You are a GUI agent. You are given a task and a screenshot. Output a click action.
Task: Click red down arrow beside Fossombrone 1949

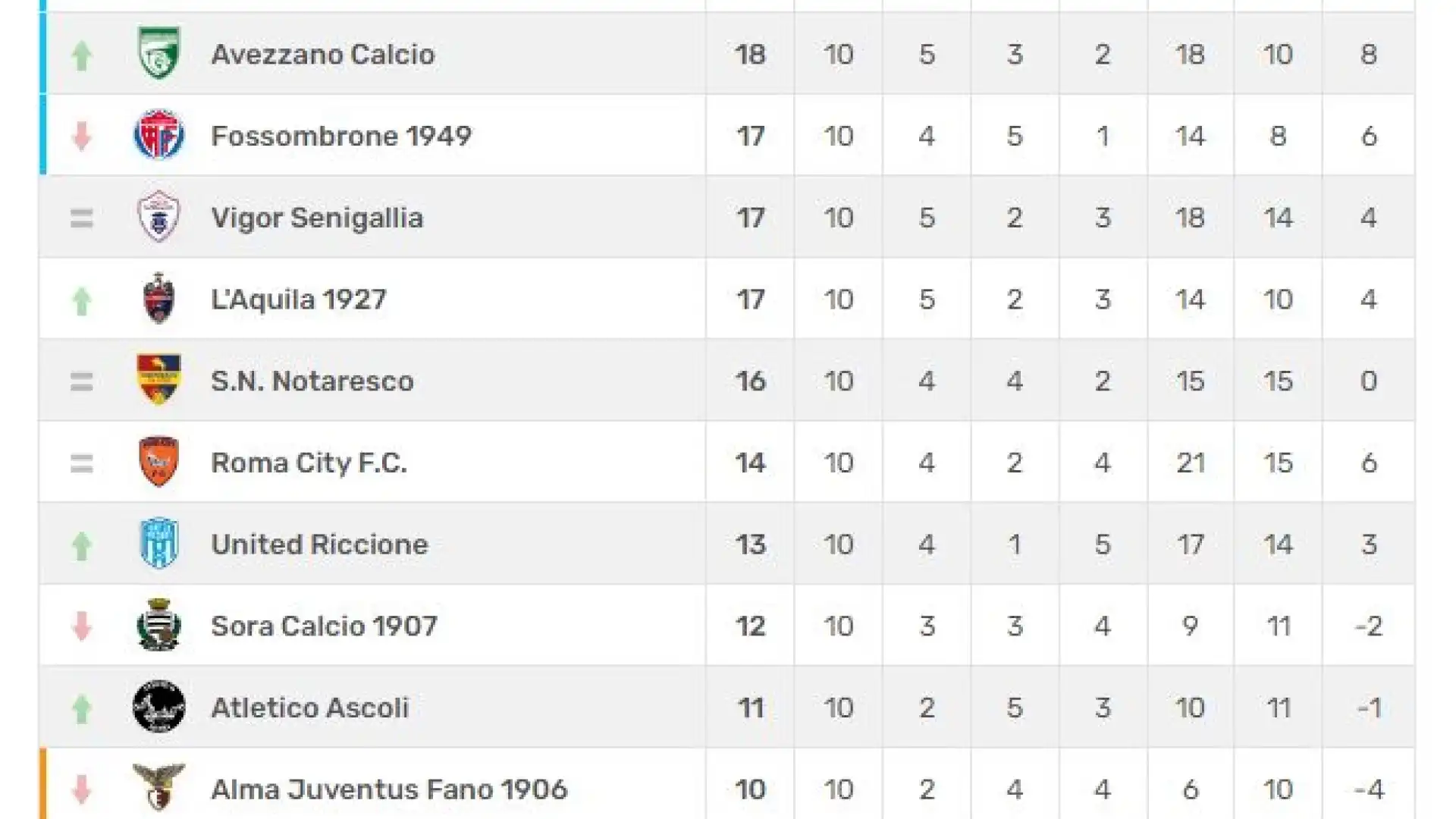click(x=81, y=136)
